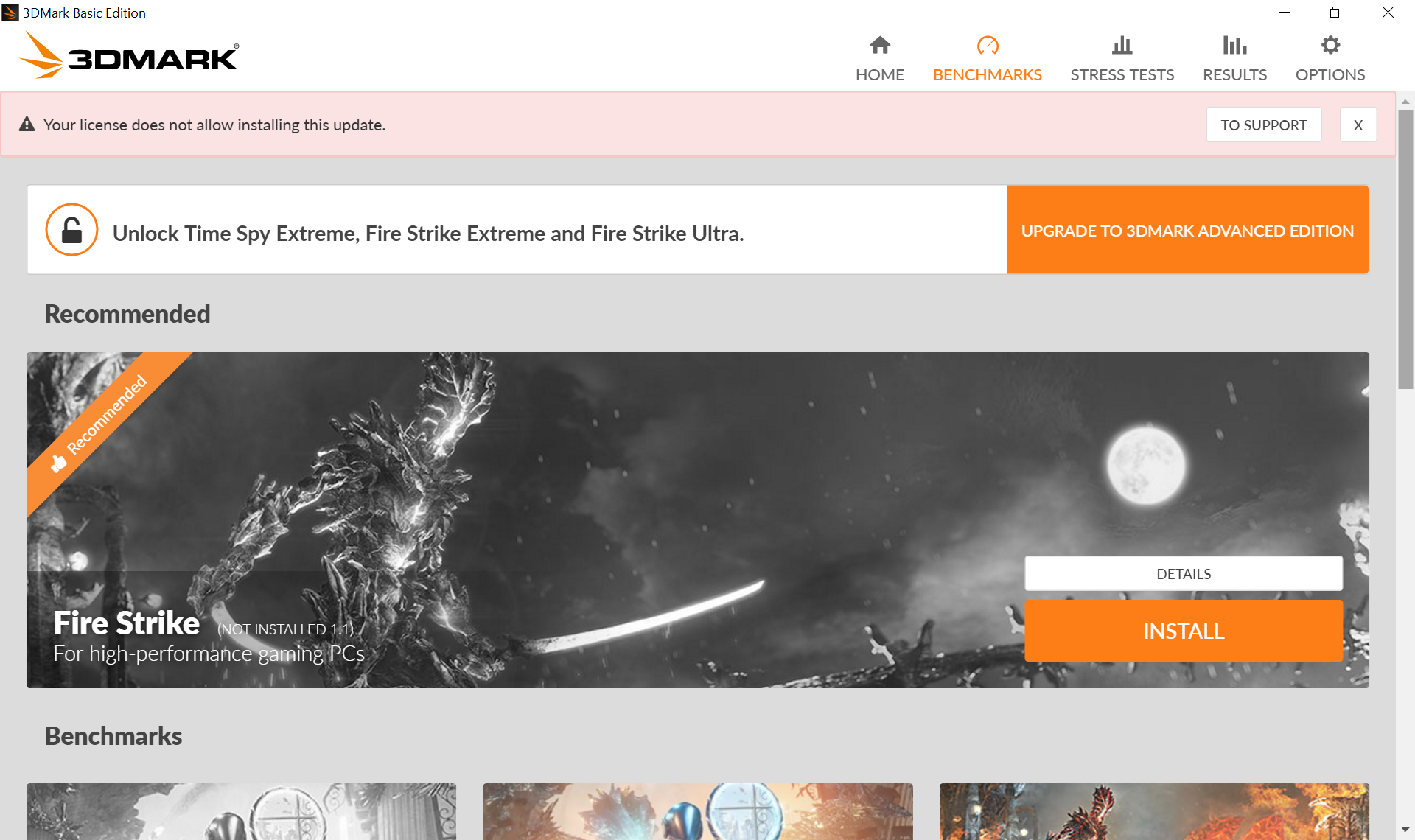
Task: Click the Recommended section heading
Action: coord(127,314)
